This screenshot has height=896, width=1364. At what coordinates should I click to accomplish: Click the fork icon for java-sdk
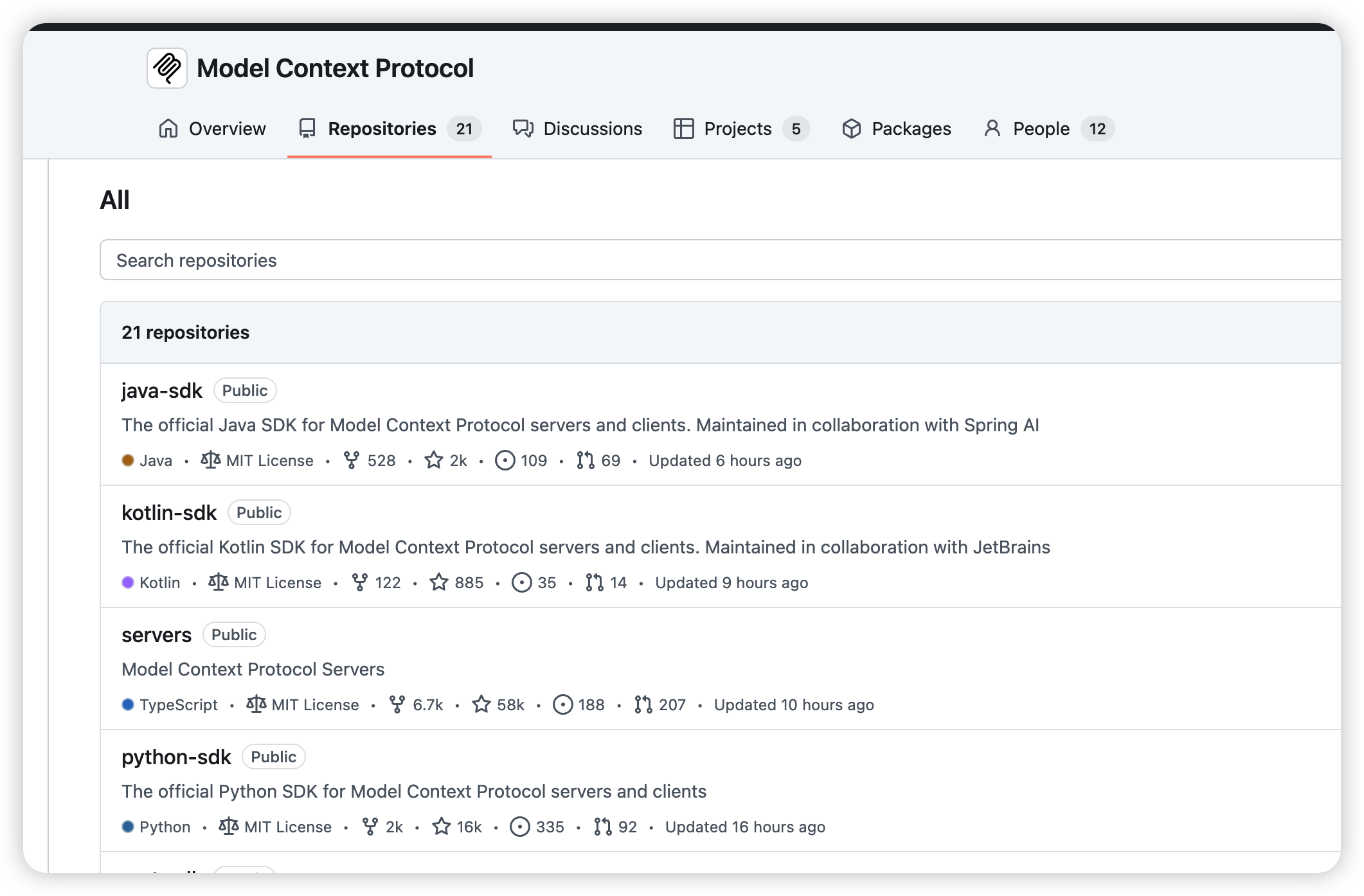tap(352, 460)
